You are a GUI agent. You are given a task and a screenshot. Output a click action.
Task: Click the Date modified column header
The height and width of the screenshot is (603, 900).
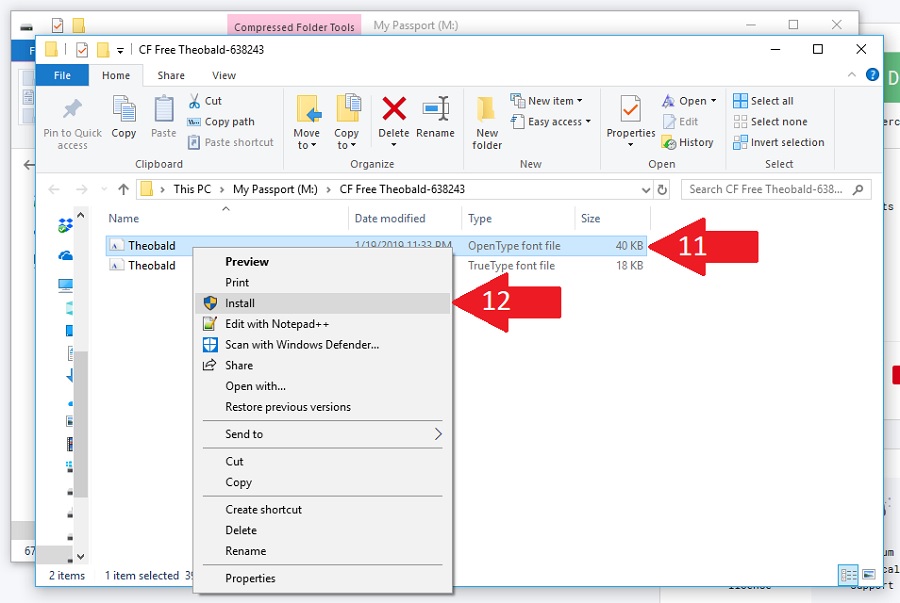click(390, 218)
